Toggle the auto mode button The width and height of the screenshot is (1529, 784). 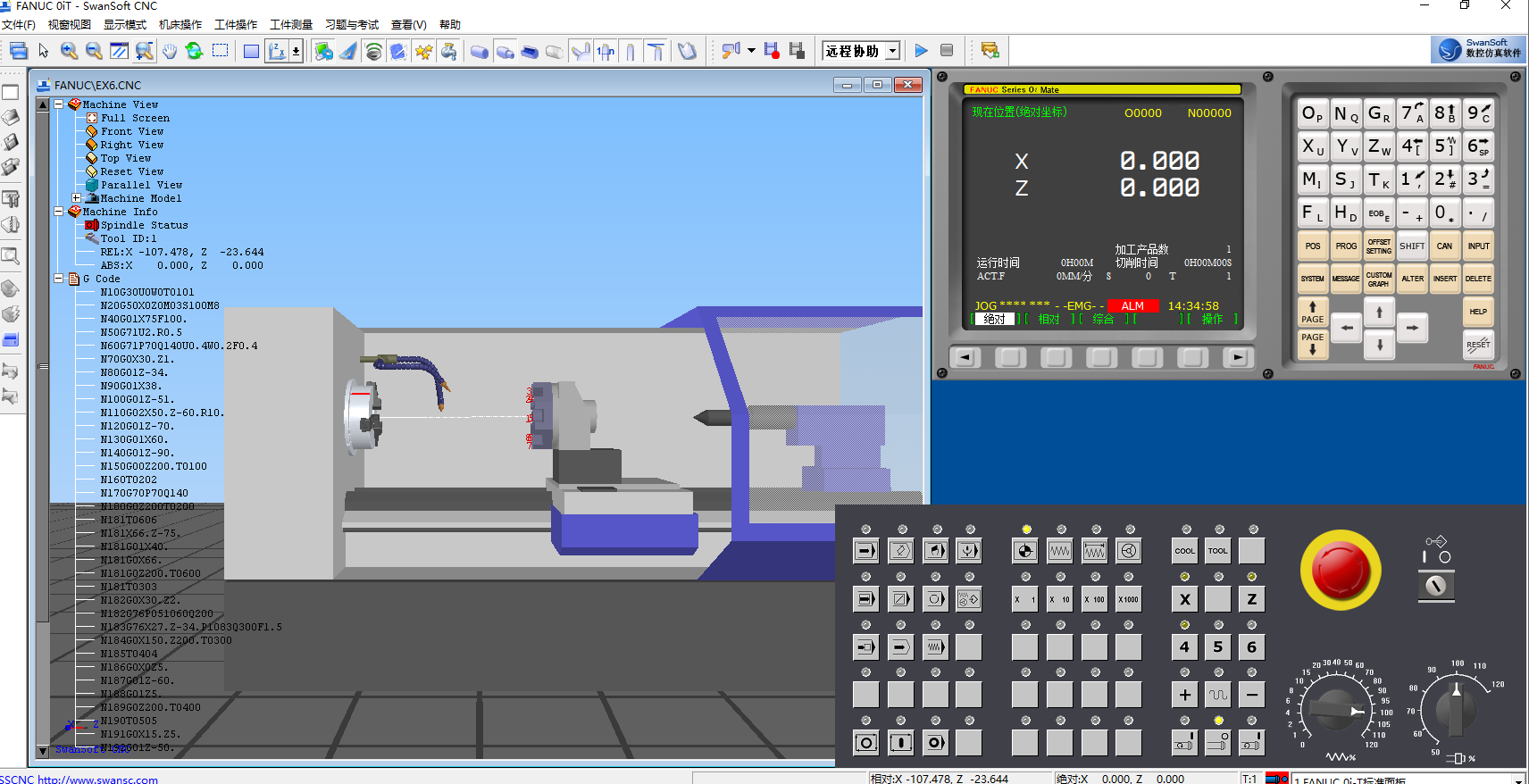(865, 551)
